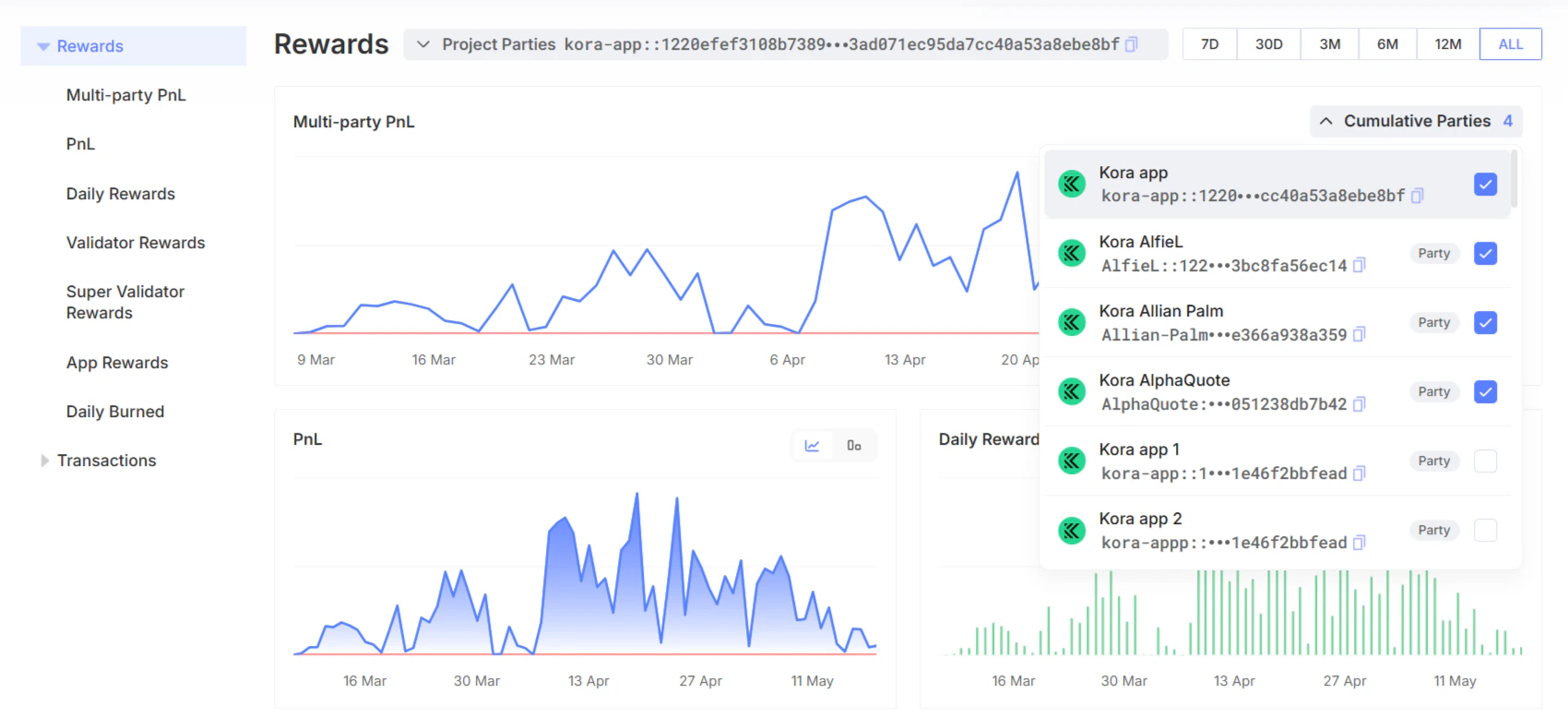Click the Daily Rewards bar chart
The height and width of the screenshot is (717, 1568).
[1231, 612]
